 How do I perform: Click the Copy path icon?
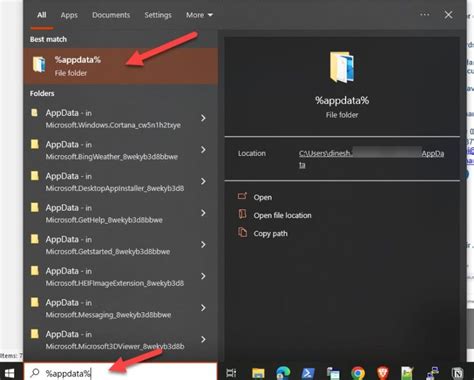243,232
